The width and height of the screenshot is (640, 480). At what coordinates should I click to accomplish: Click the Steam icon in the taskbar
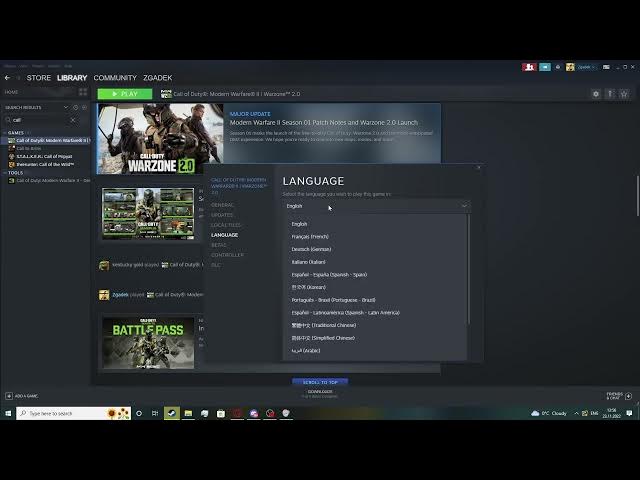pos(172,413)
